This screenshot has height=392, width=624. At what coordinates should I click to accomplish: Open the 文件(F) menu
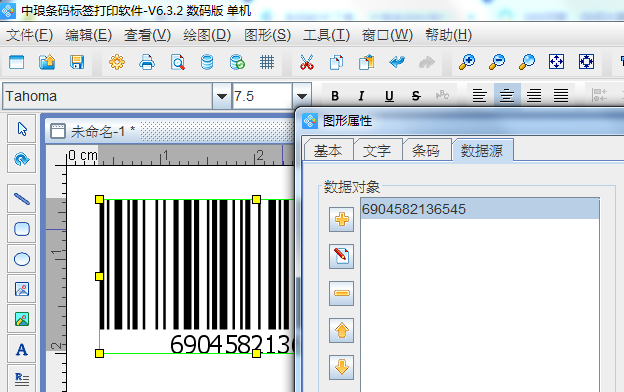pos(29,35)
